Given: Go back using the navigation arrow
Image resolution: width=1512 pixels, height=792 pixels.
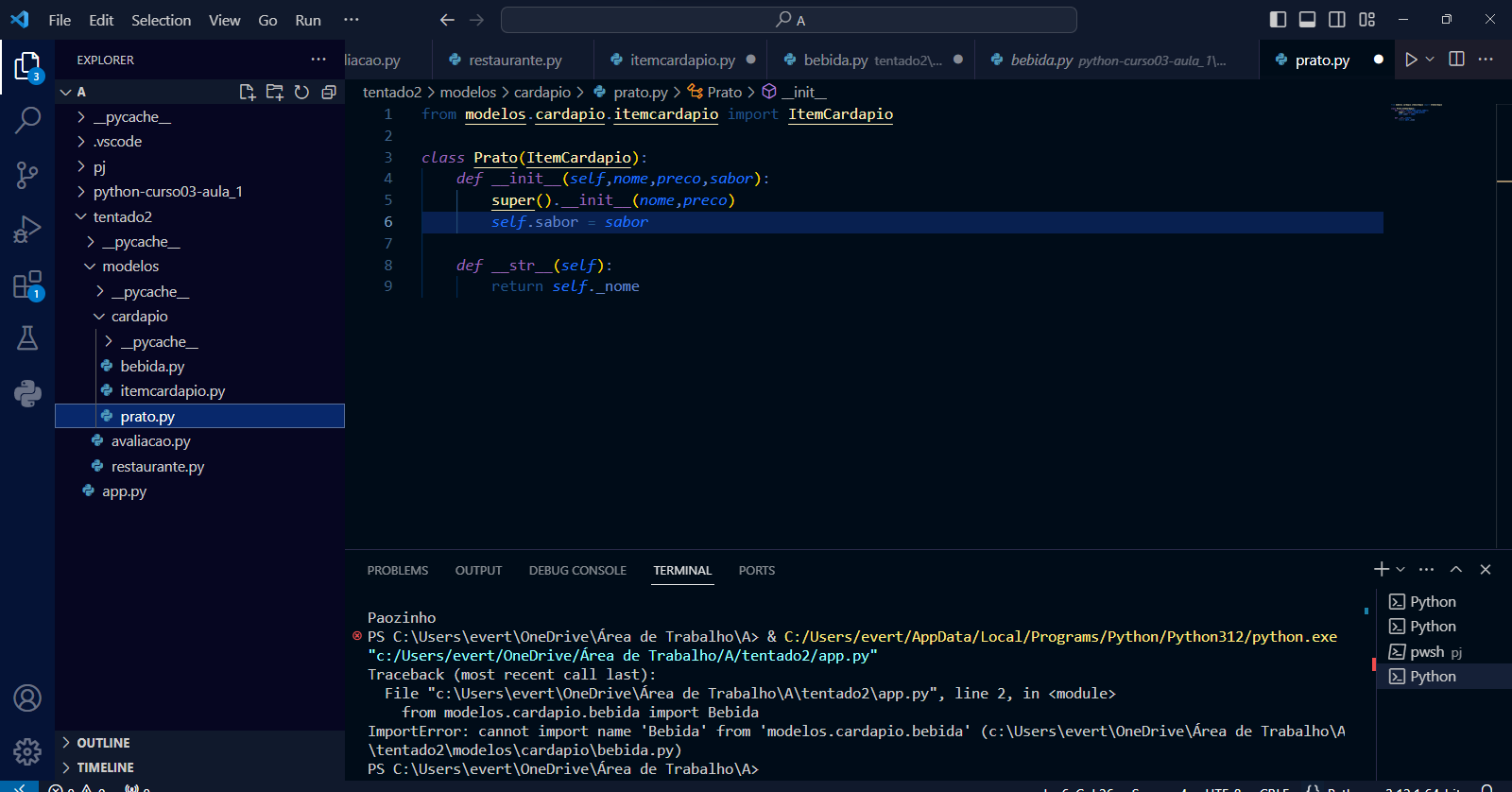Looking at the screenshot, I should (447, 20).
